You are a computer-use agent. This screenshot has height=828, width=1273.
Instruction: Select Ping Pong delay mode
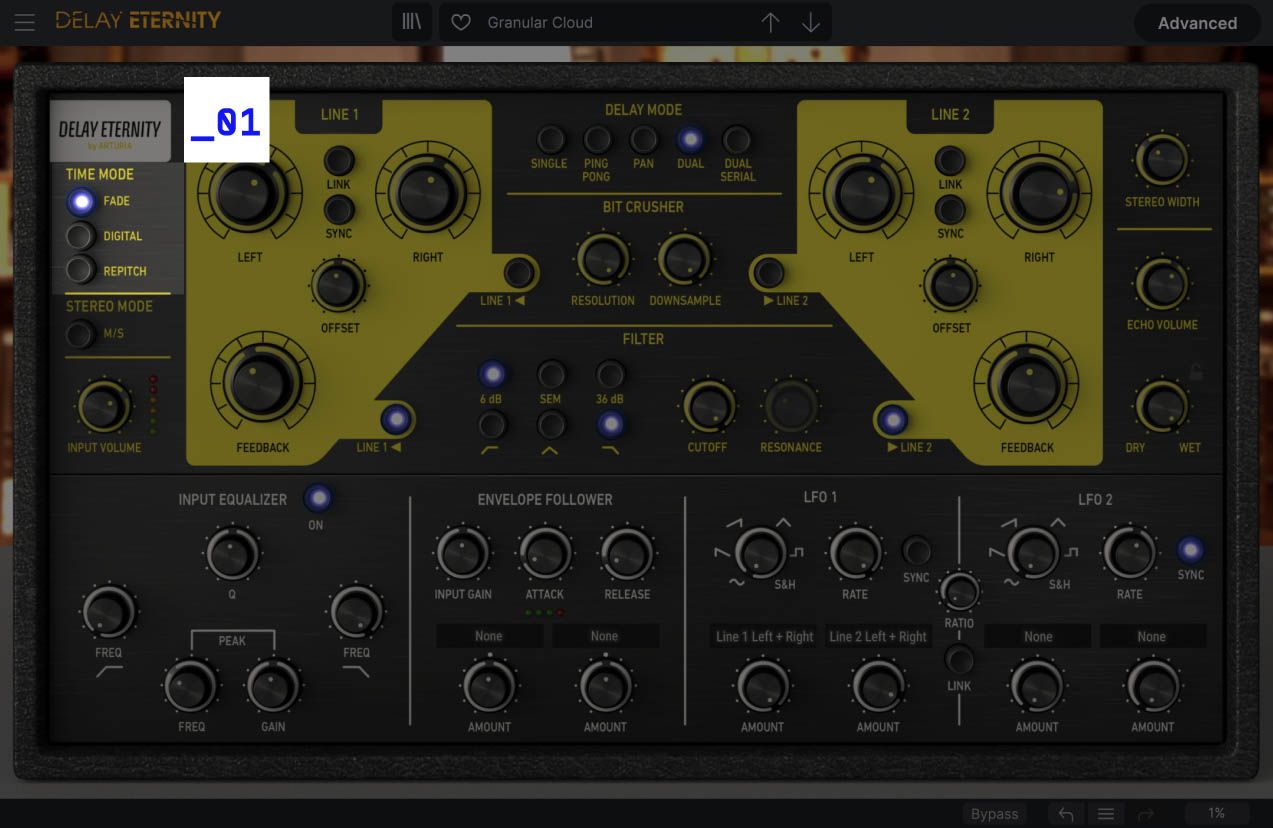pyautogui.click(x=597, y=140)
